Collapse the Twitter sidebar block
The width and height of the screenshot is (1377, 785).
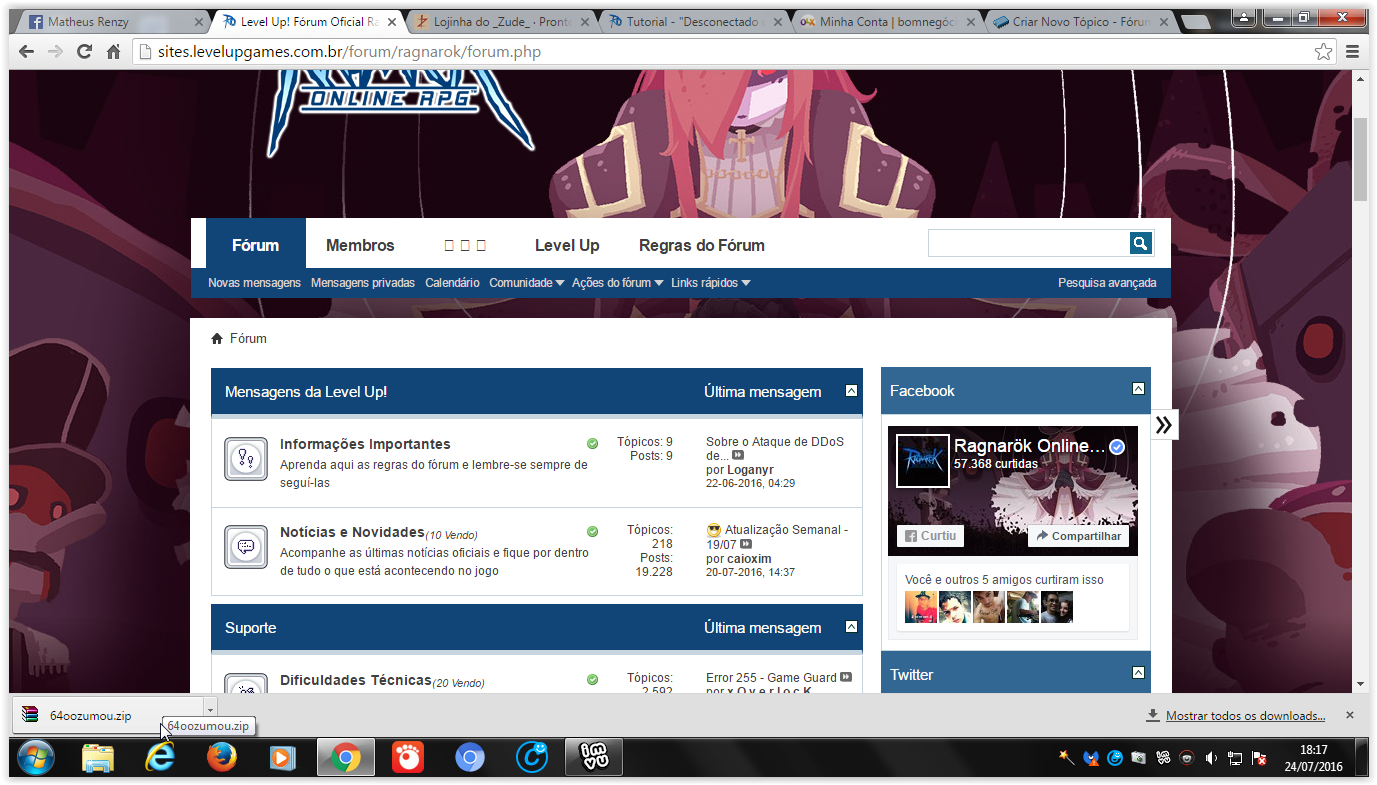click(x=1138, y=673)
